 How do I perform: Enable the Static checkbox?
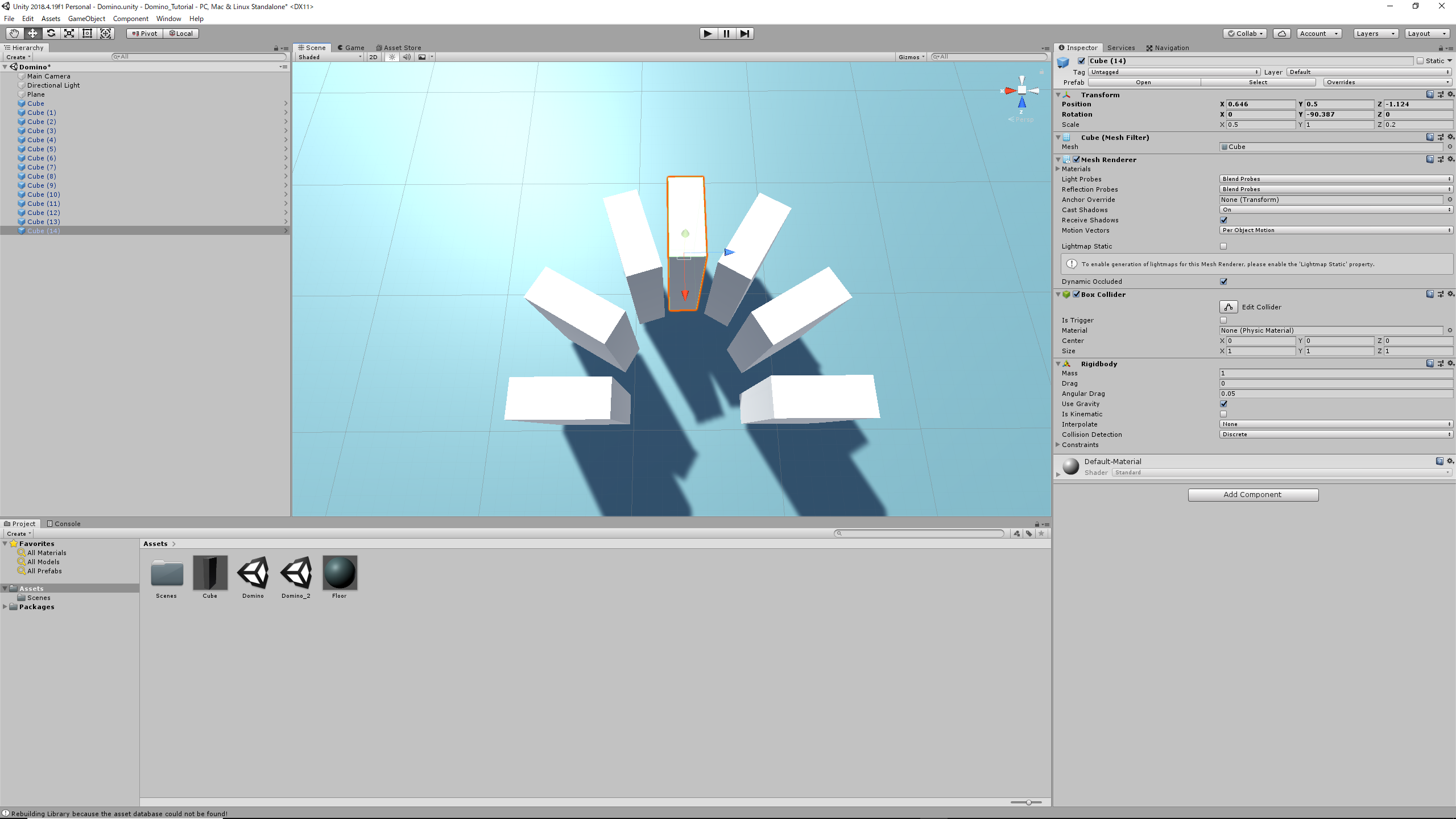[1420, 61]
